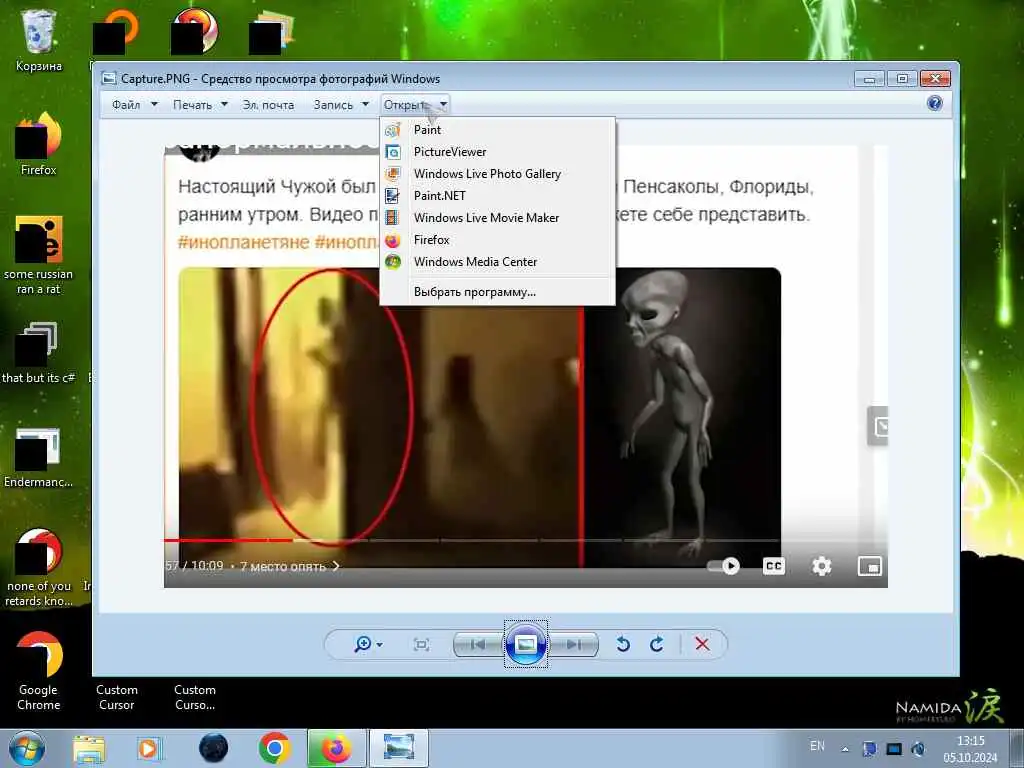Open the Корзина recycle bin
Viewport: 1024px width, 768px height.
click(39, 39)
